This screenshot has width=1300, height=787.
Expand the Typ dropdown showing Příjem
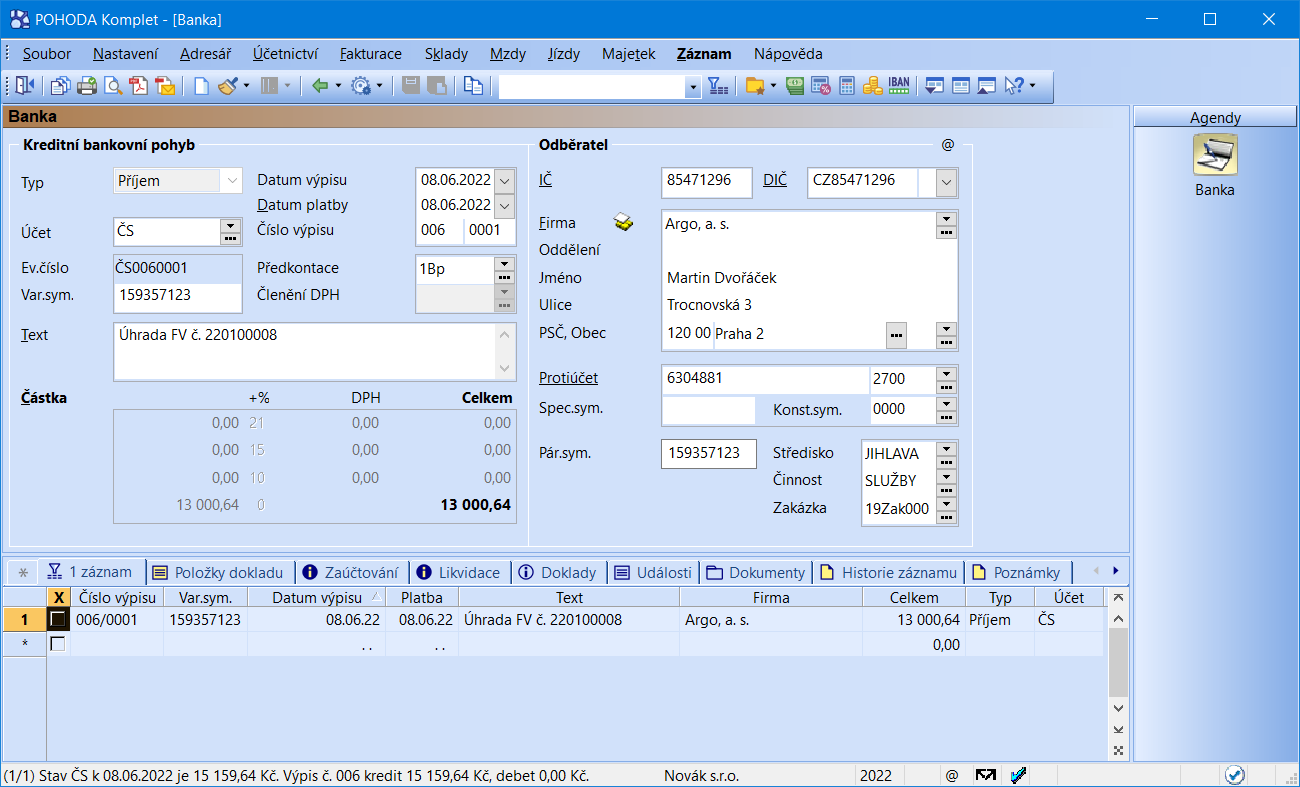tap(232, 181)
